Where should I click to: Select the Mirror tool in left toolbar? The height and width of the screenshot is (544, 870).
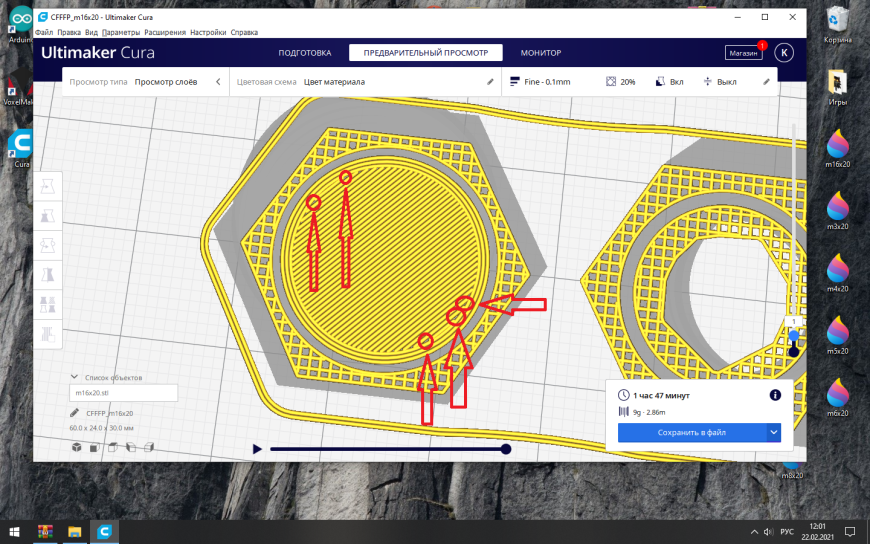point(48,275)
